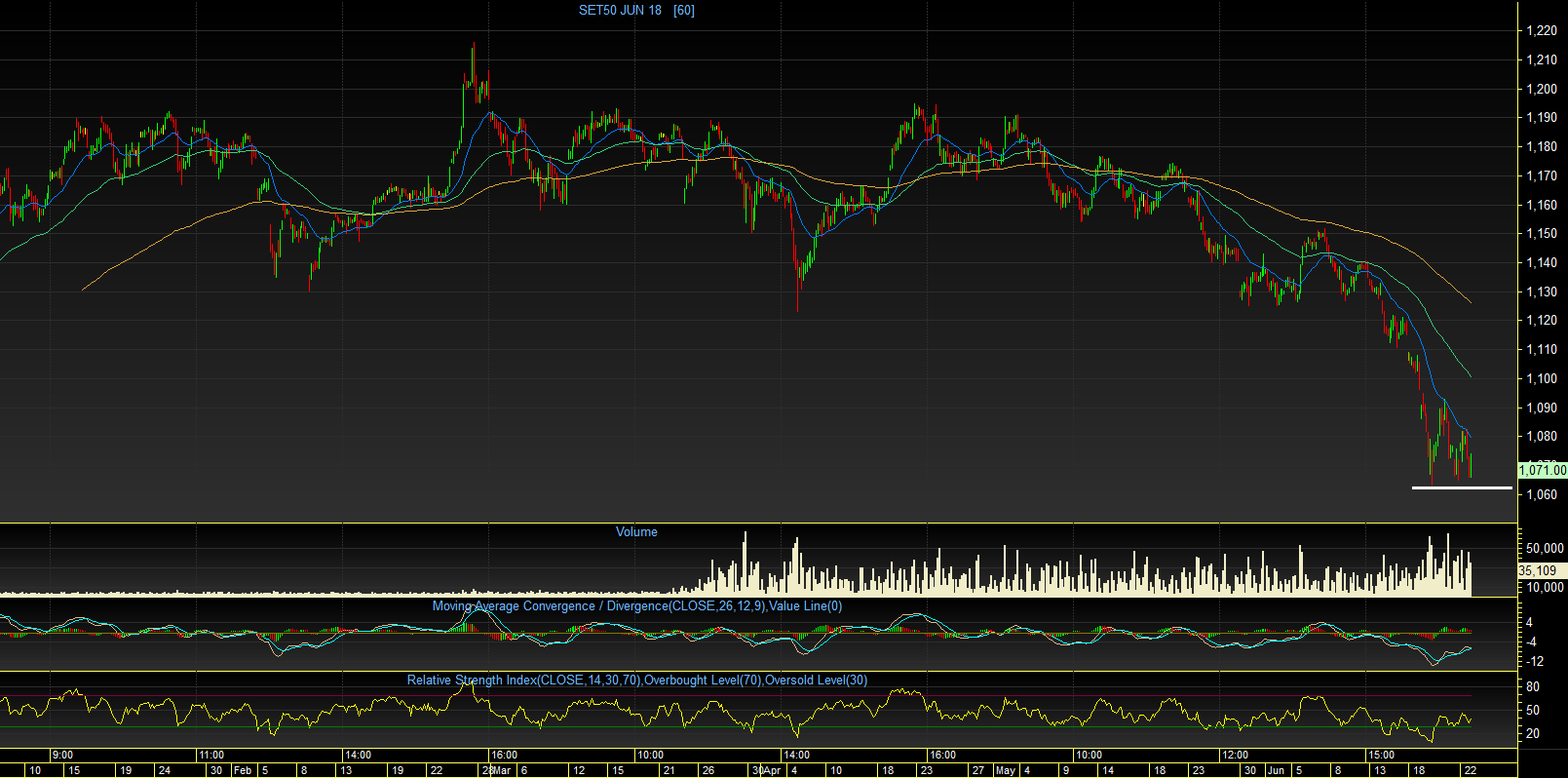Click the SET50 JUN 18 chart title

[x=620, y=11]
